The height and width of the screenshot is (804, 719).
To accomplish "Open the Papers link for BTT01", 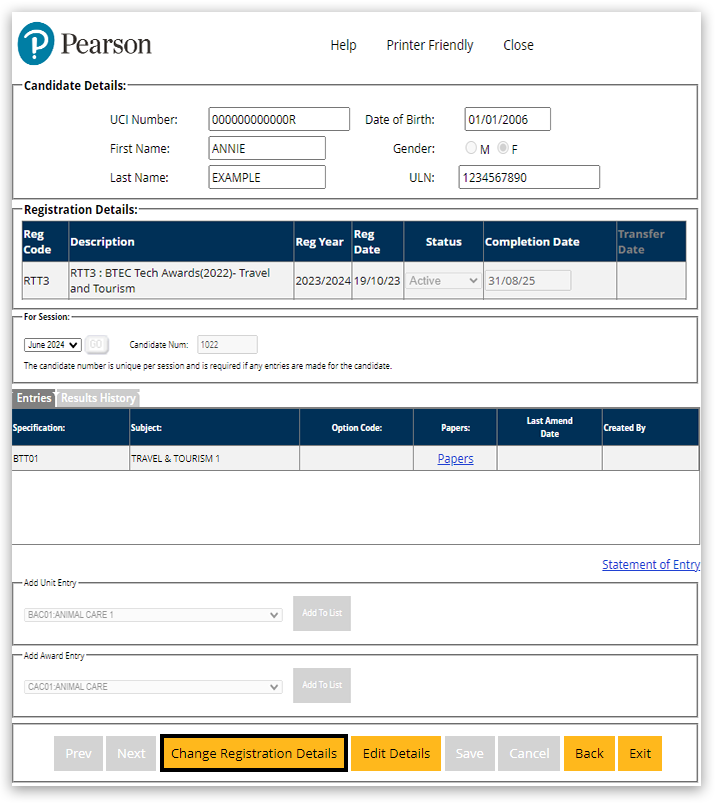I will tap(455, 459).
